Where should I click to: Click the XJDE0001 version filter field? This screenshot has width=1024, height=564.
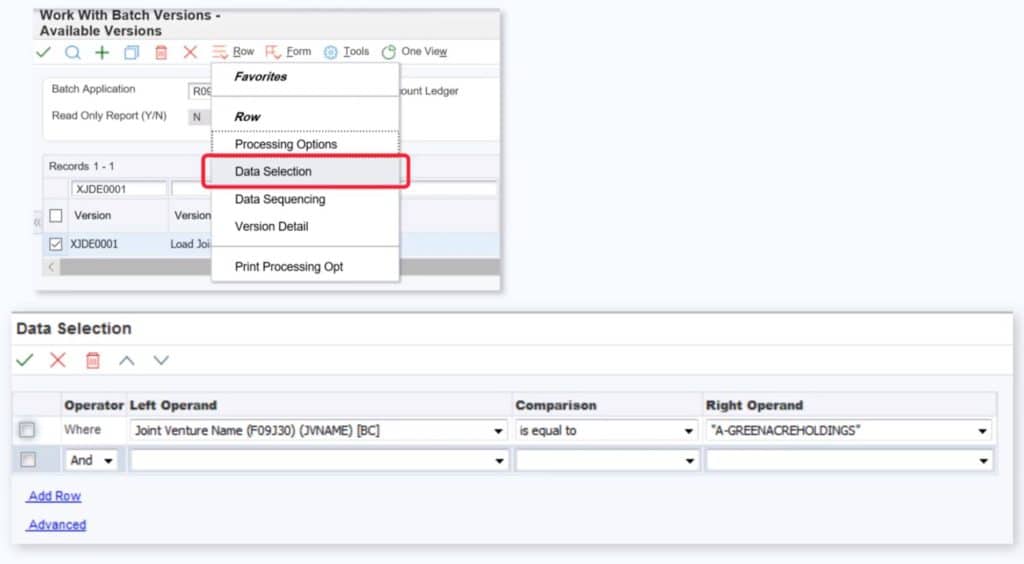click(x=118, y=188)
